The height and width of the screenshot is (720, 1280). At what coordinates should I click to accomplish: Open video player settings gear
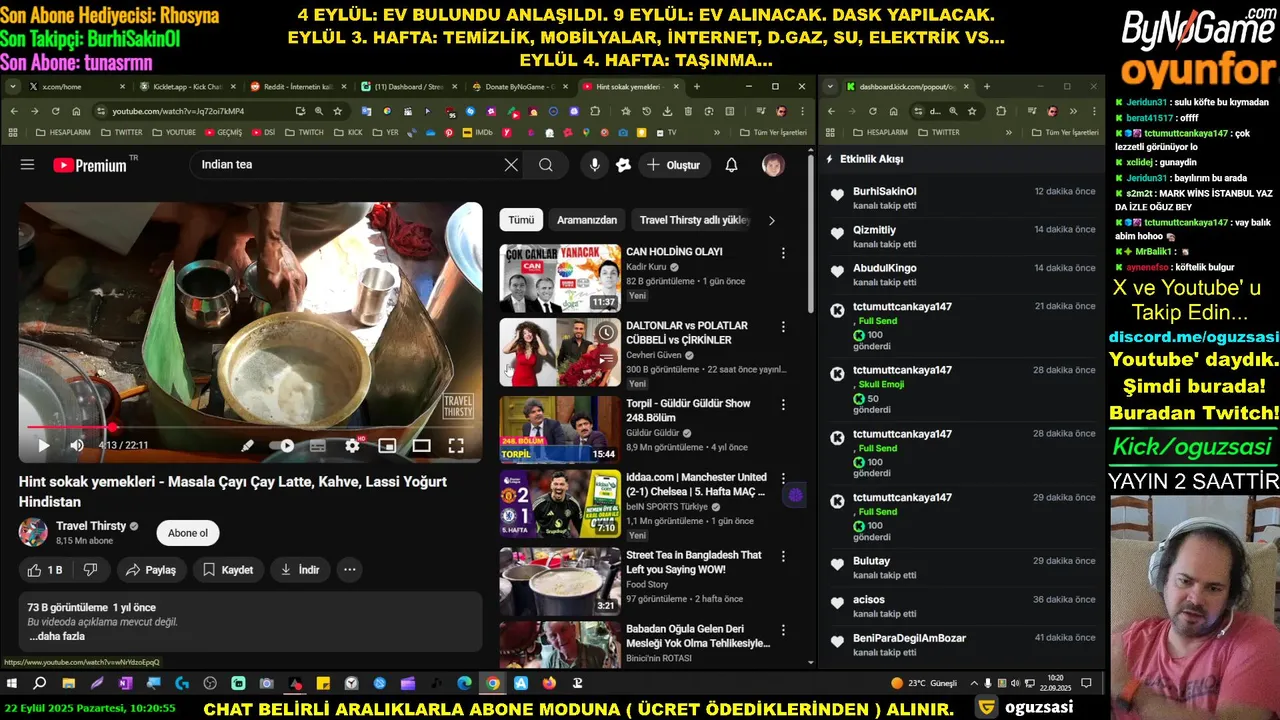click(x=352, y=446)
